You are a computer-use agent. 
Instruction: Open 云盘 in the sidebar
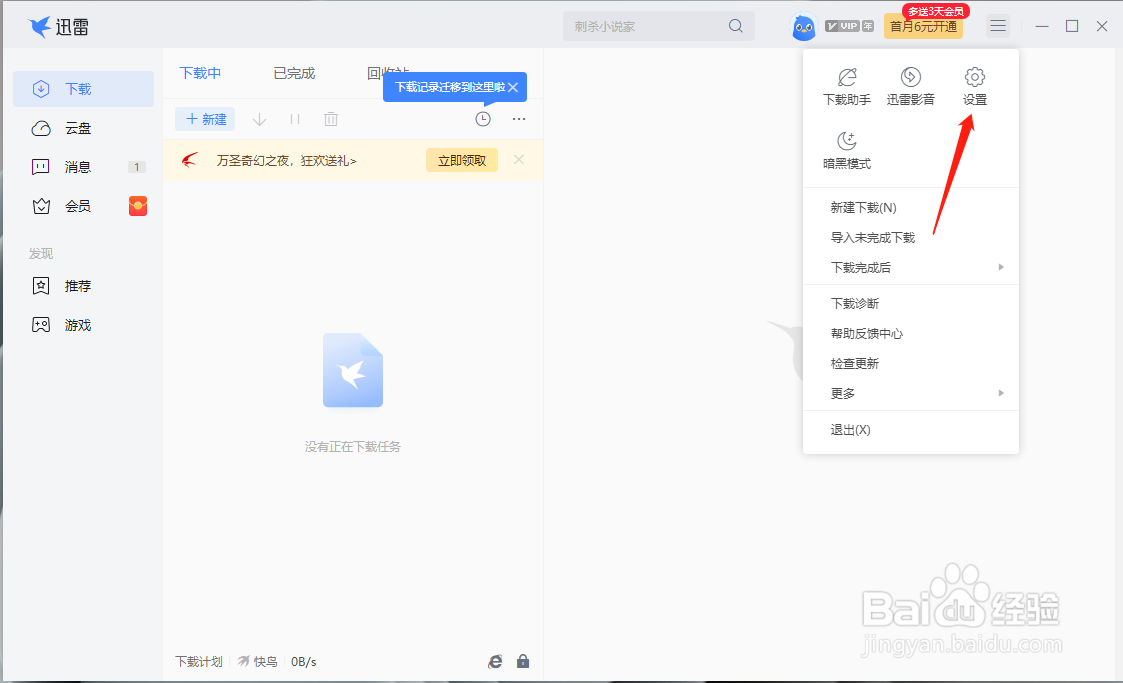[x=84, y=128]
